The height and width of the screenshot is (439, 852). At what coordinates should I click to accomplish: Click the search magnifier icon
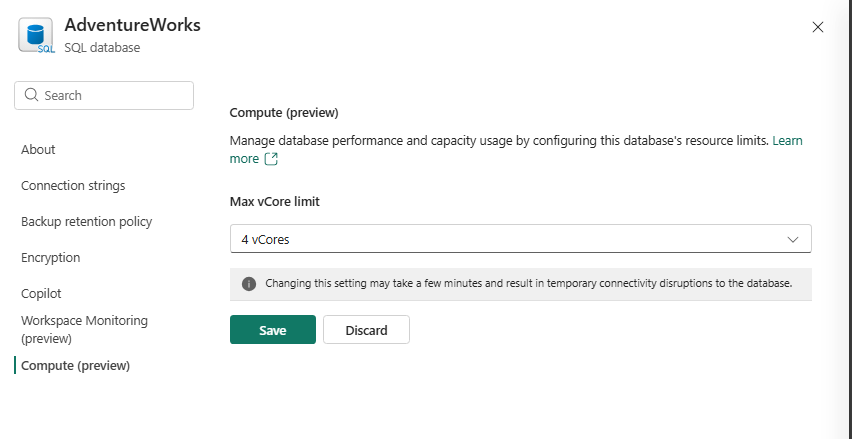point(32,95)
